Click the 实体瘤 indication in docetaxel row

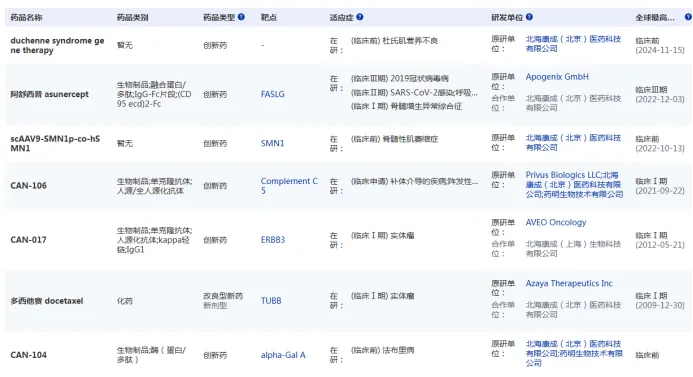click(383, 296)
